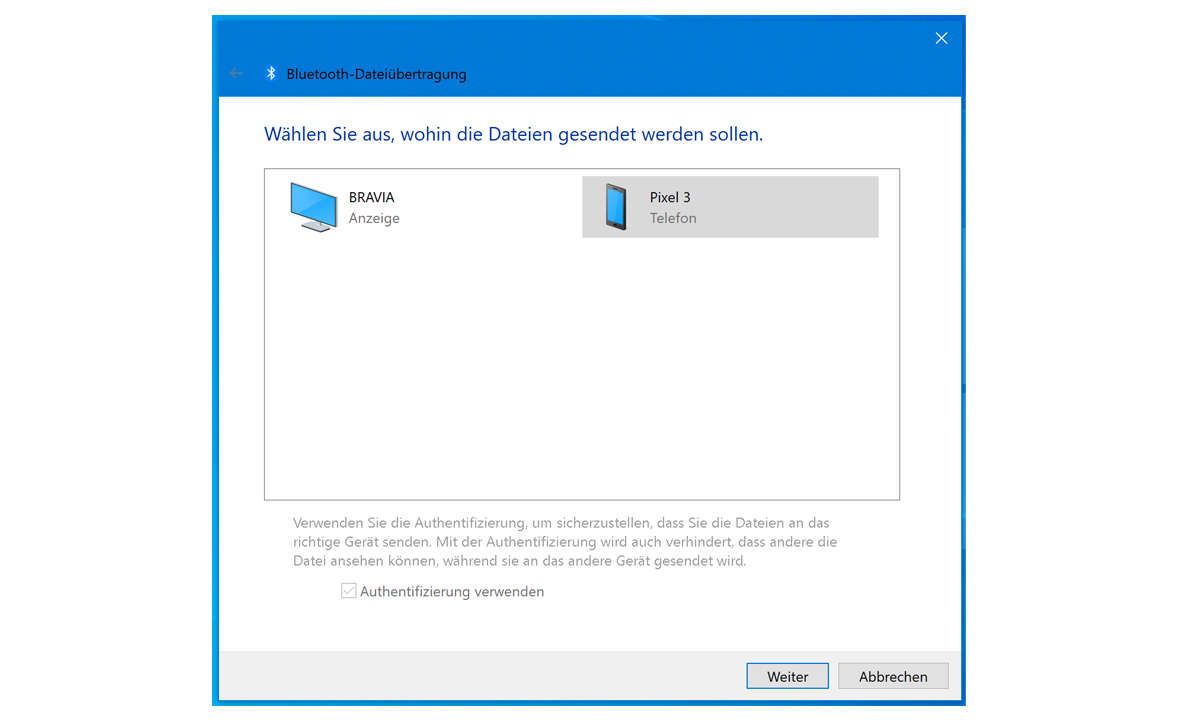Select the Pixel 3 phone icon
The image size is (1200, 720).
(x=616, y=207)
